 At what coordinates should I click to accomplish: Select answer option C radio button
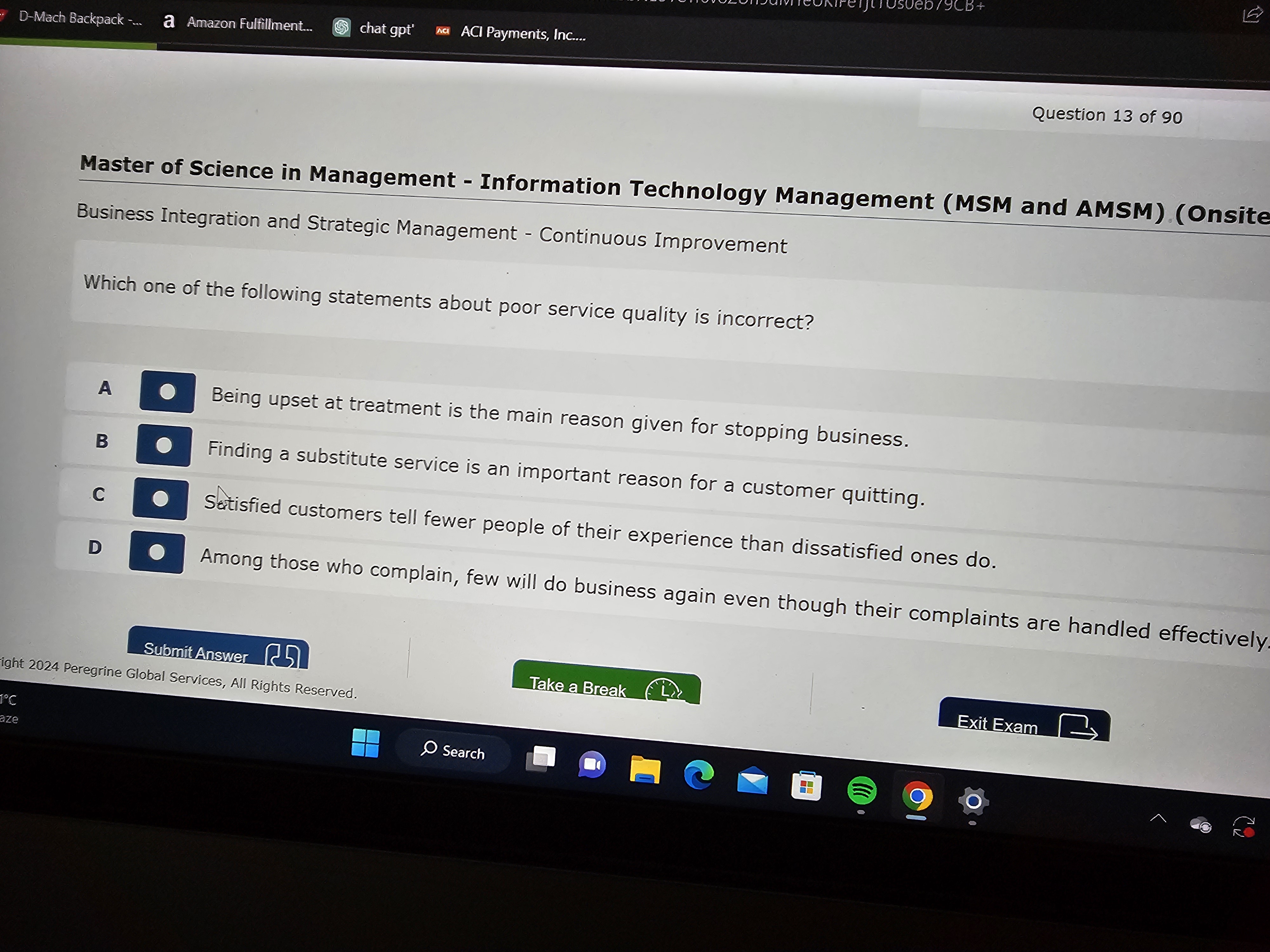pyautogui.click(x=161, y=499)
